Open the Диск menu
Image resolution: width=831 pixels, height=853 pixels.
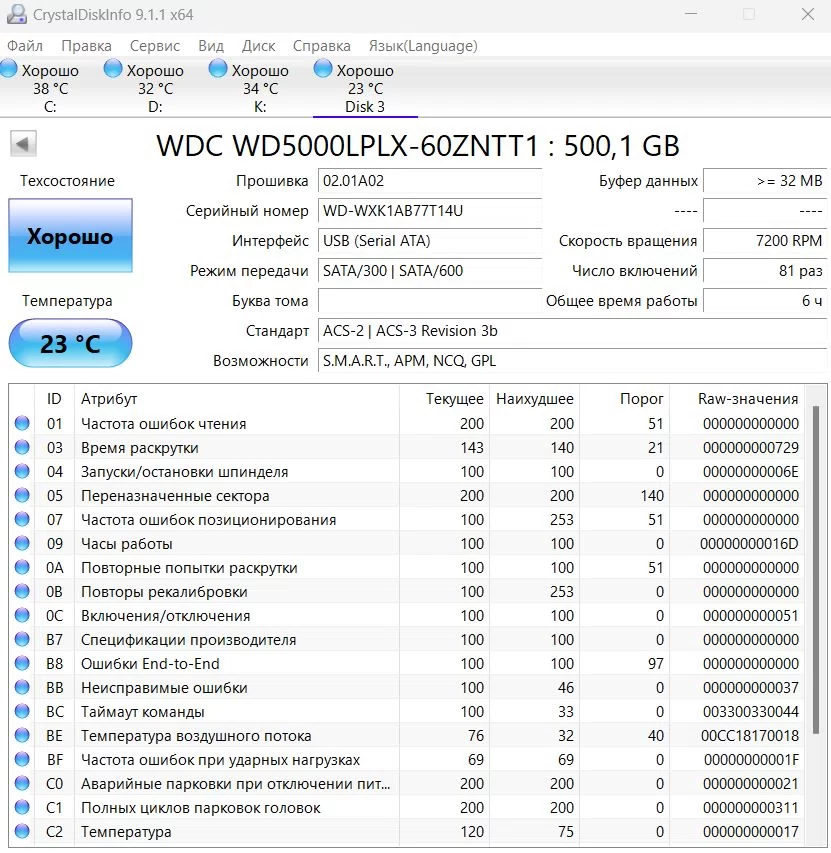[258, 46]
